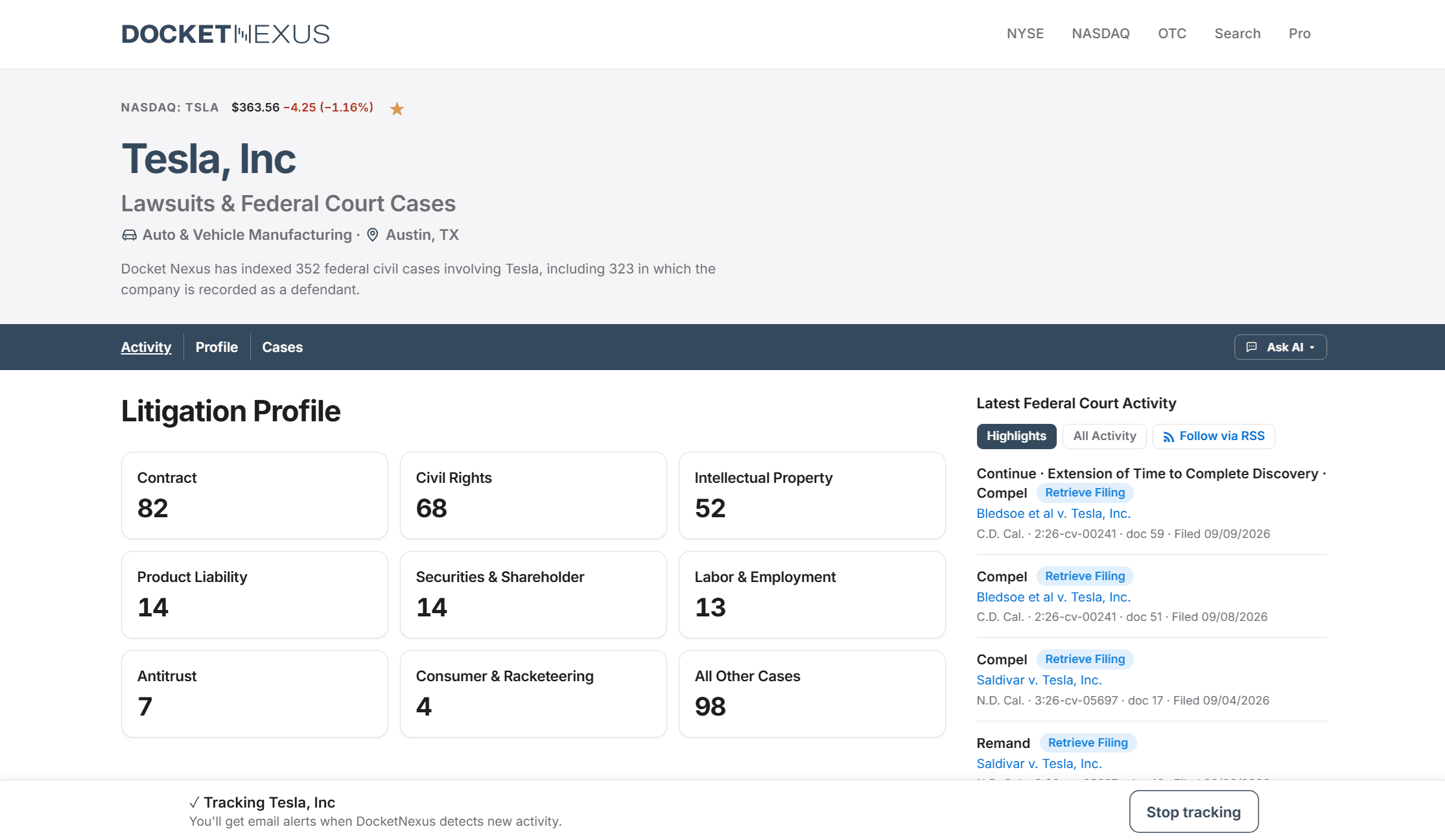Open Search in the top navigation

point(1238,34)
